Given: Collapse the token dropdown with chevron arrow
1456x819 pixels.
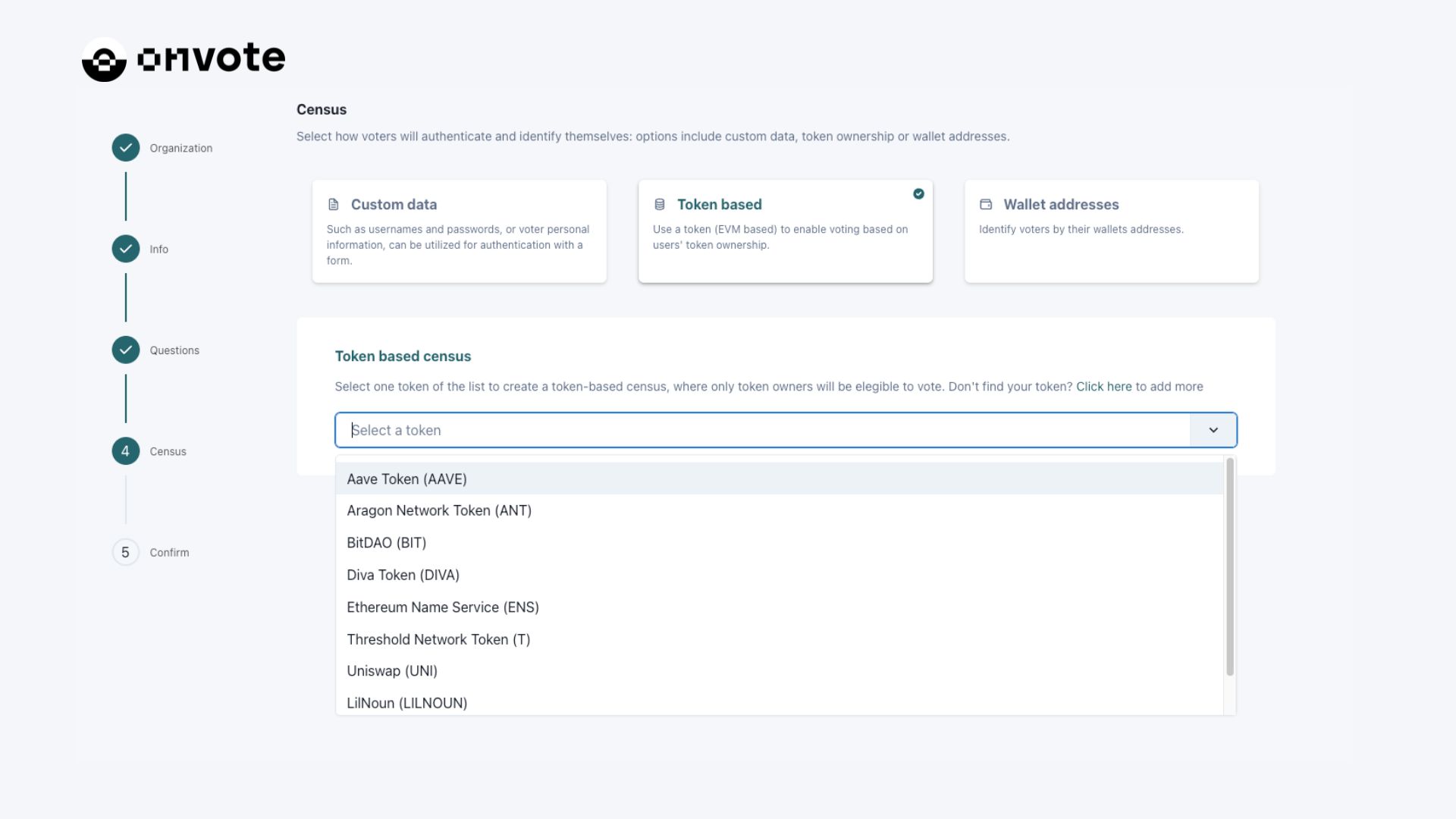Looking at the screenshot, I should pyautogui.click(x=1213, y=430).
